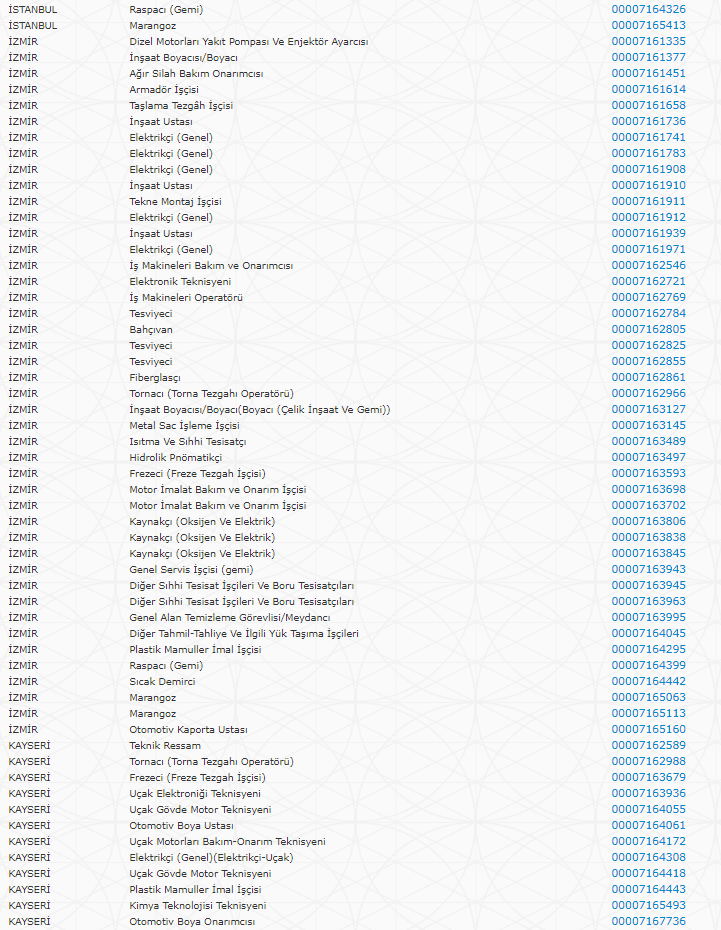Open listing 00007161335 for Dizel Motorları job

point(648,41)
